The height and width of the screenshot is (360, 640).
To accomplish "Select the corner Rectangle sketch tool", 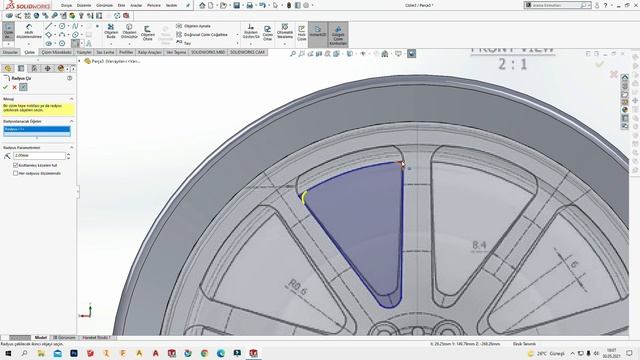I will (x=49, y=35).
